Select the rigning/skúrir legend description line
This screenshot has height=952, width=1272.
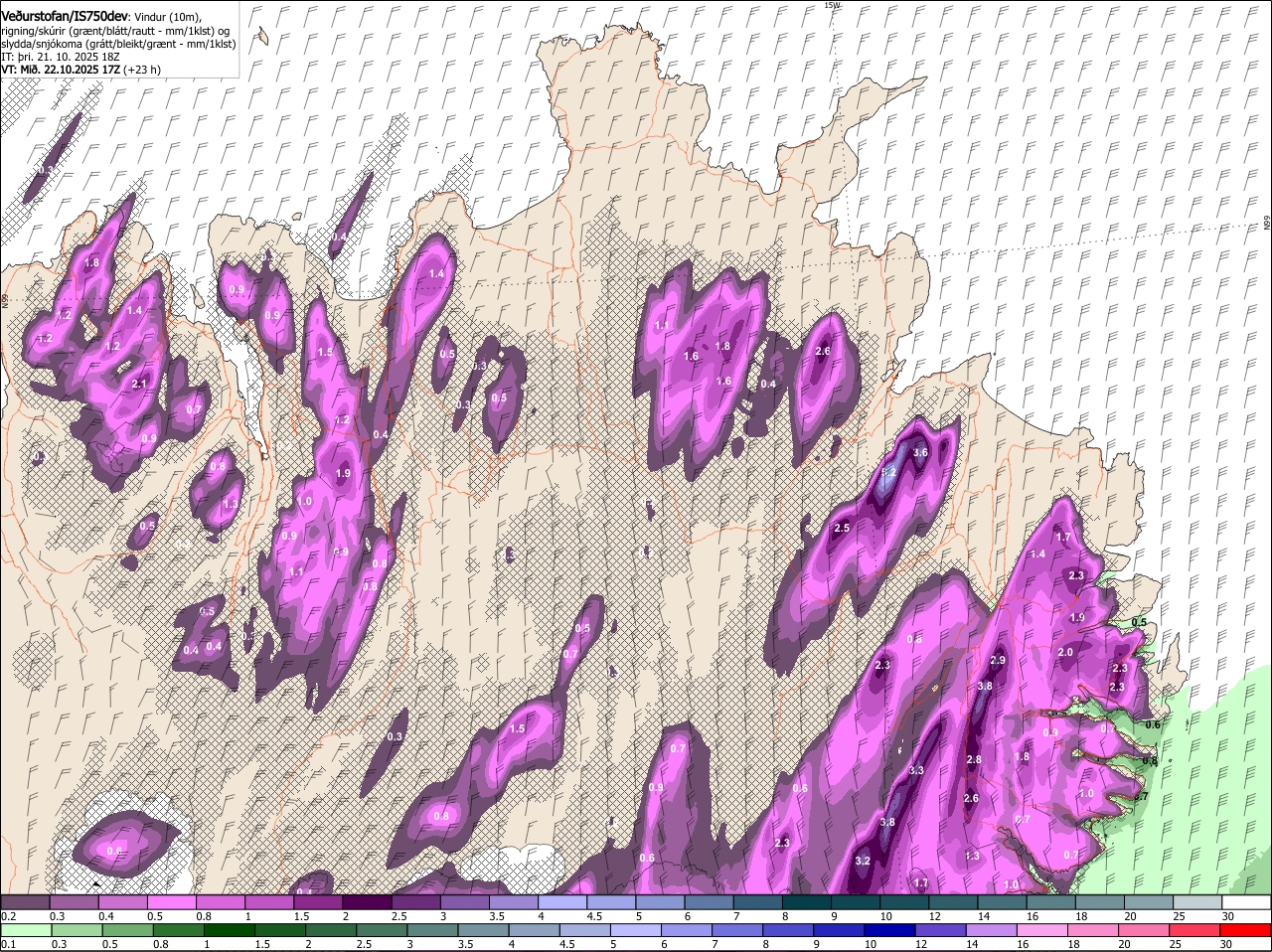(115, 31)
